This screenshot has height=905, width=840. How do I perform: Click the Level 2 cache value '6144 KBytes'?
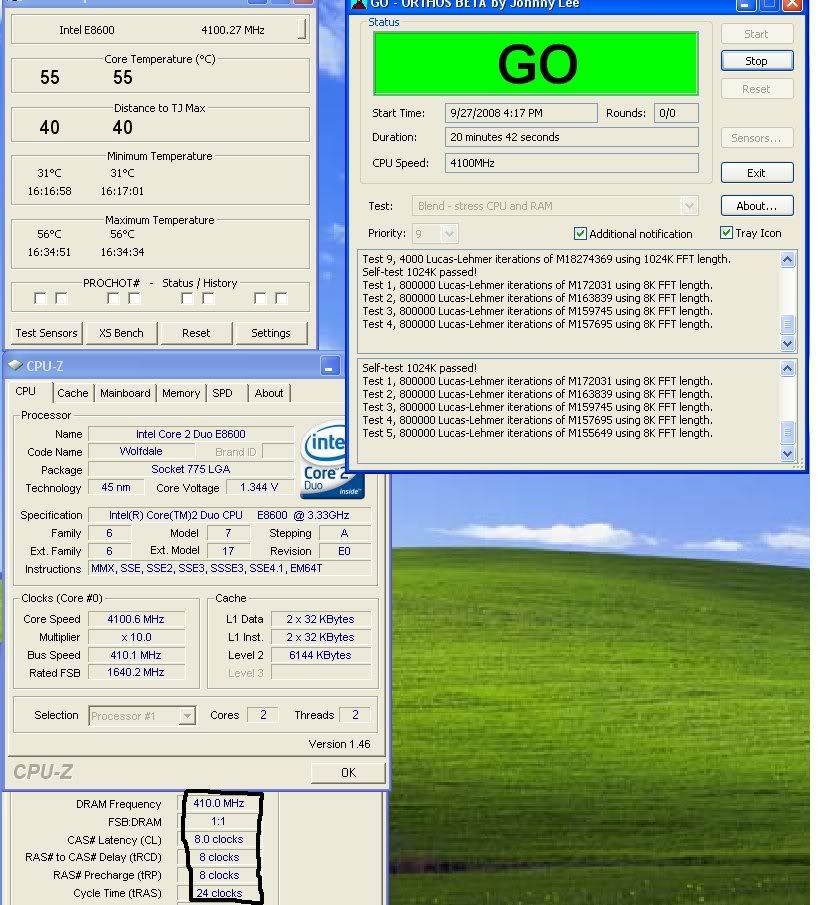coord(320,655)
